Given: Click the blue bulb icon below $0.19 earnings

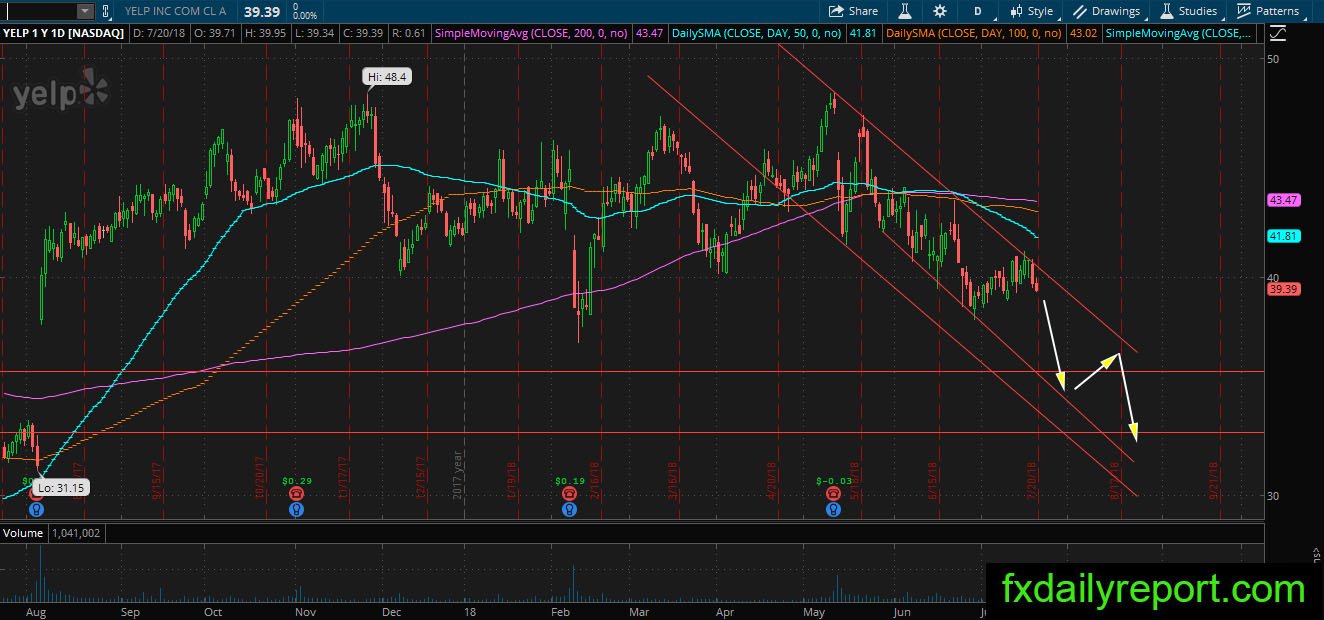Looking at the screenshot, I should [569, 509].
